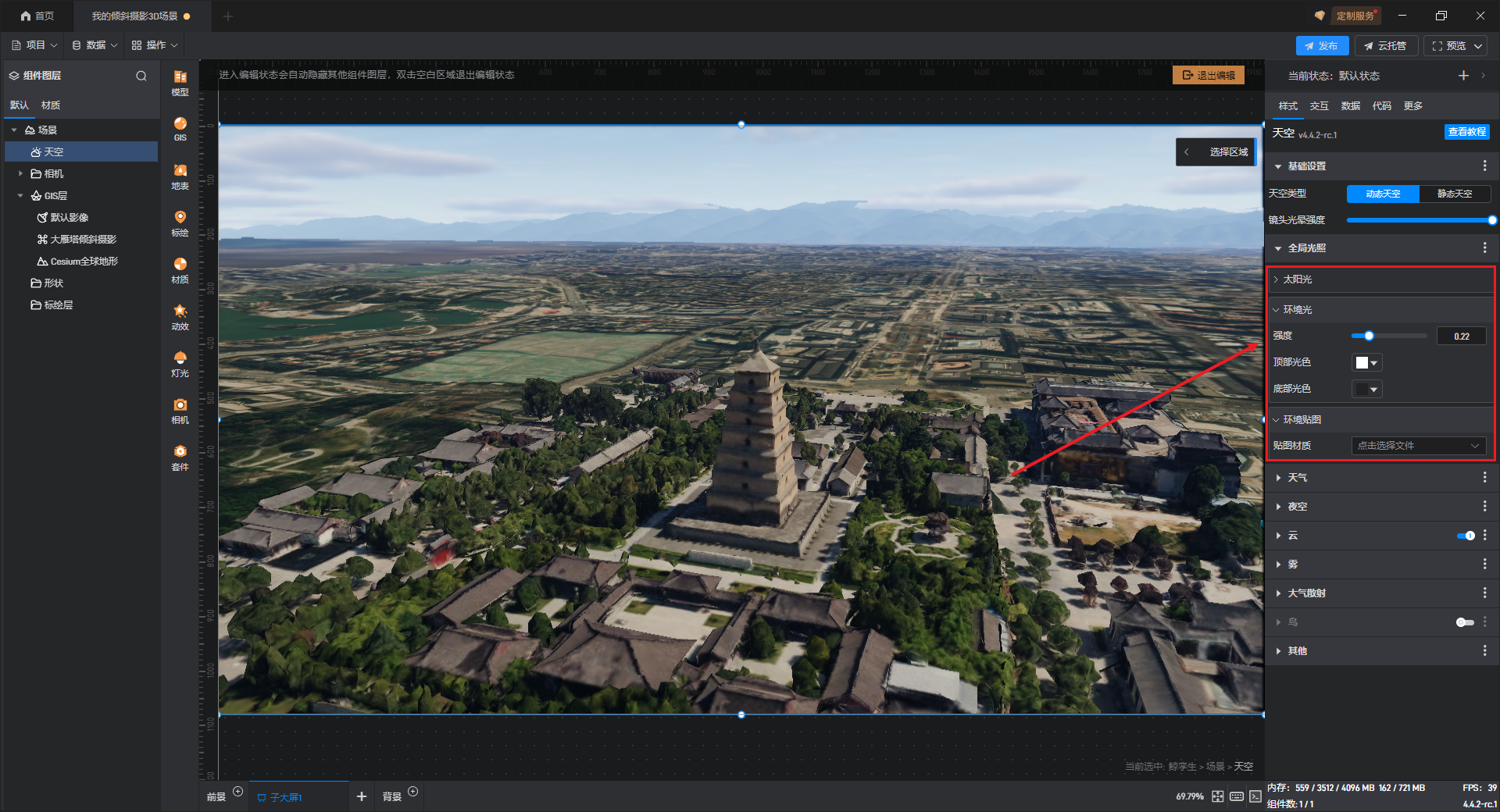Image resolution: width=1500 pixels, height=812 pixels.
Task: Add a background 背景 layer
Action: pos(413,792)
